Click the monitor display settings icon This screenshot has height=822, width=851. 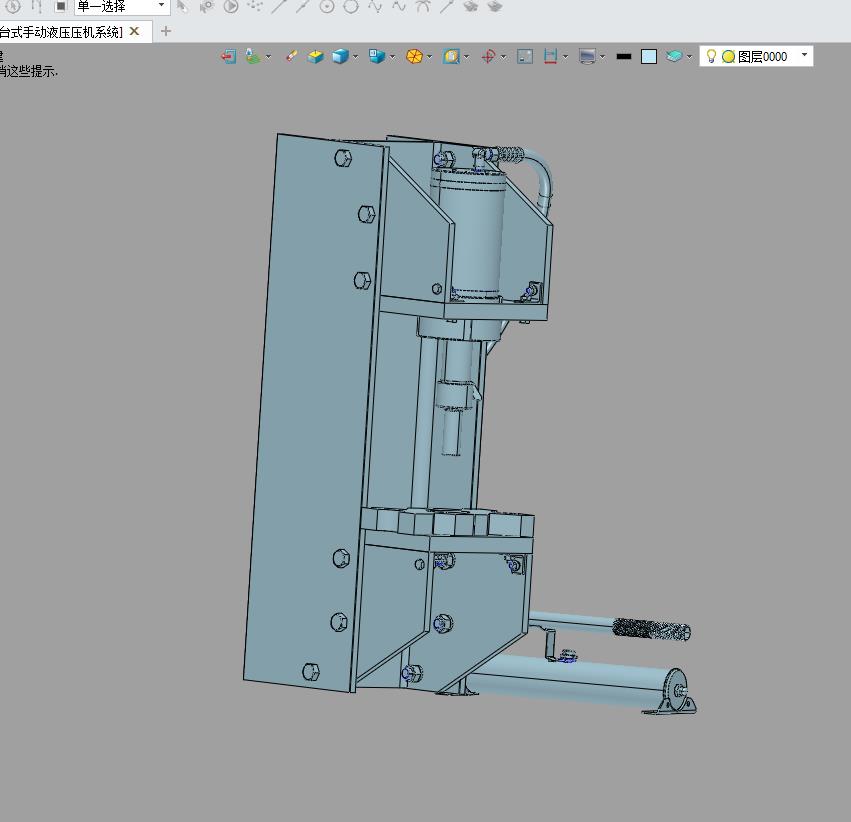[587, 56]
